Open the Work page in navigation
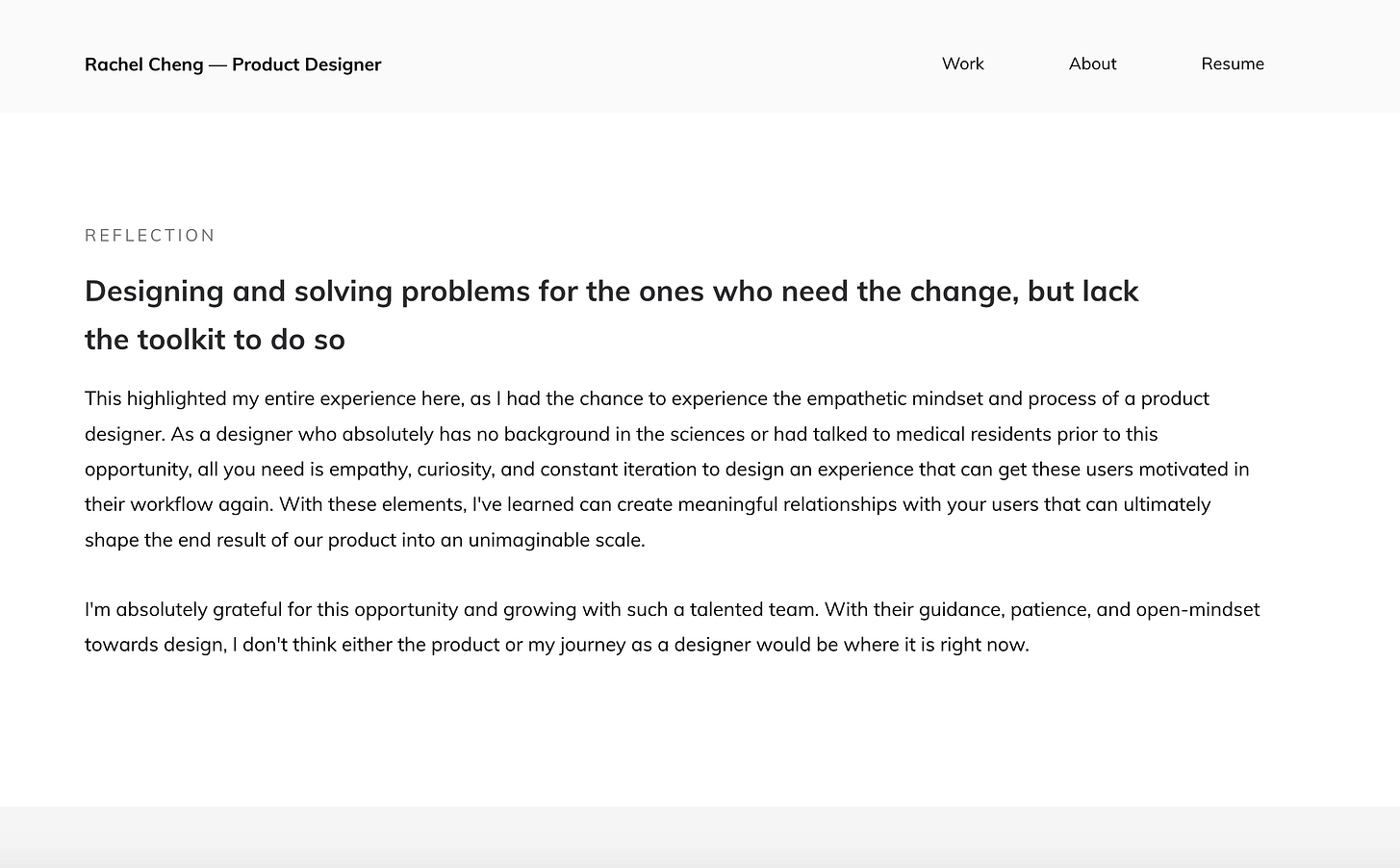Screen dimensions: 1400x868 coord(962,64)
